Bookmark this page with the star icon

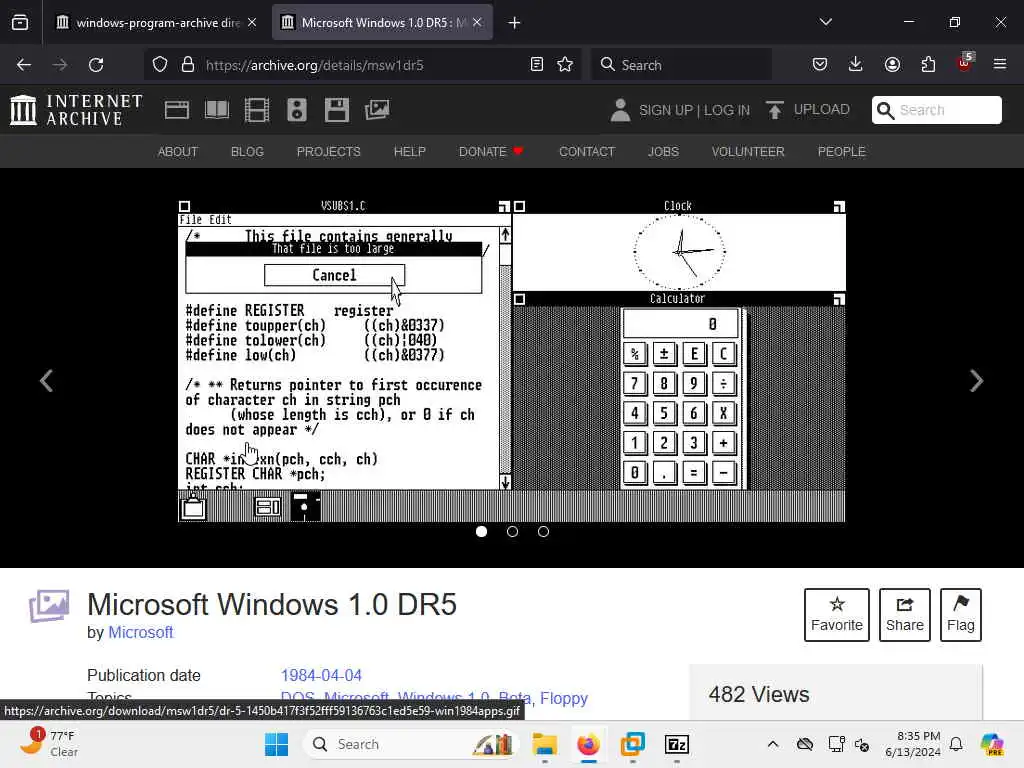click(565, 65)
